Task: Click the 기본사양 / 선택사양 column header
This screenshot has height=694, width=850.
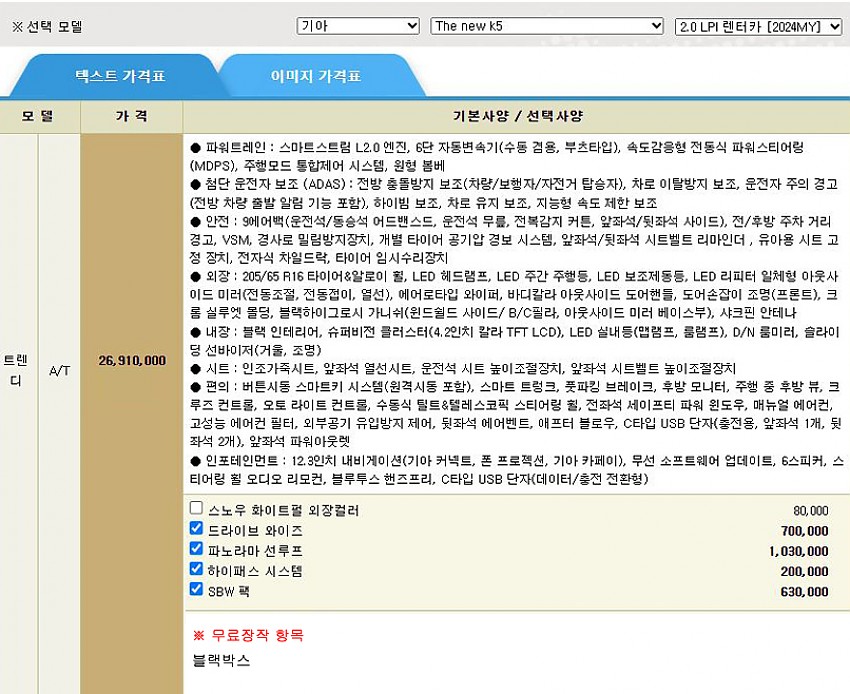Action: [x=517, y=116]
